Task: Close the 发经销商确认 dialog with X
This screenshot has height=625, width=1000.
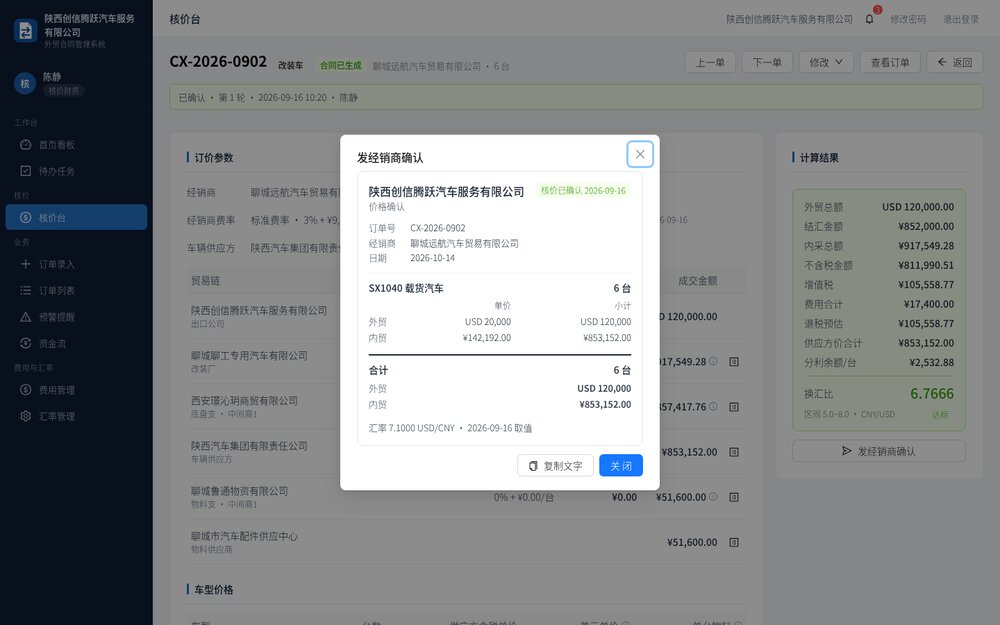Action: coord(640,154)
